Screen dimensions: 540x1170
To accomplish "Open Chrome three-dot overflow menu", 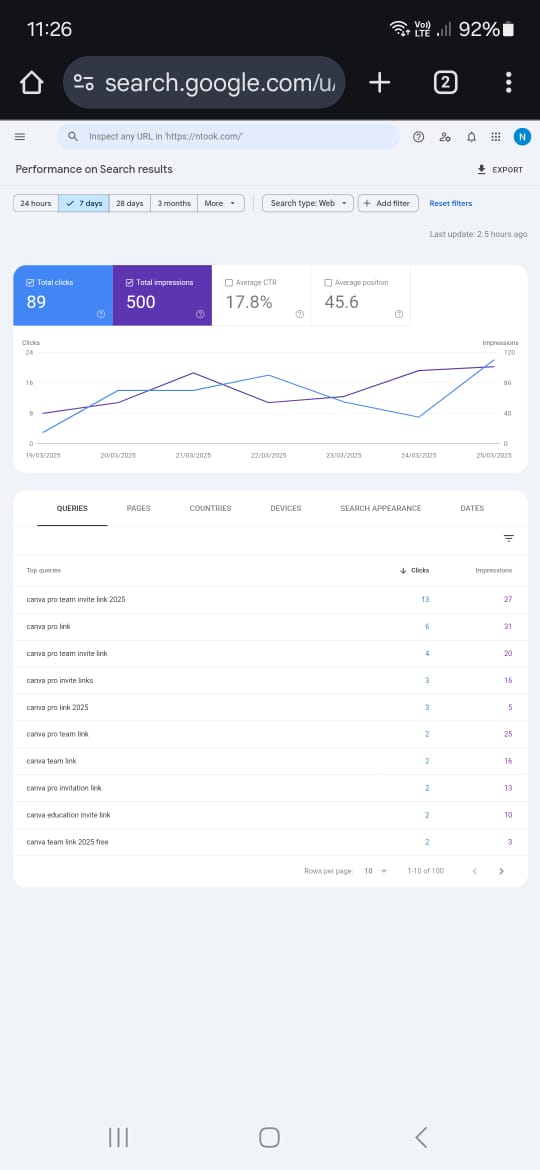I will (x=509, y=83).
